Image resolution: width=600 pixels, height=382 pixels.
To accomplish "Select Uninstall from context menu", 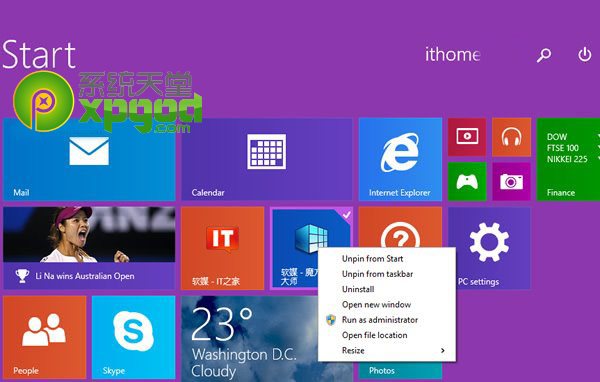I will coord(387,289).
